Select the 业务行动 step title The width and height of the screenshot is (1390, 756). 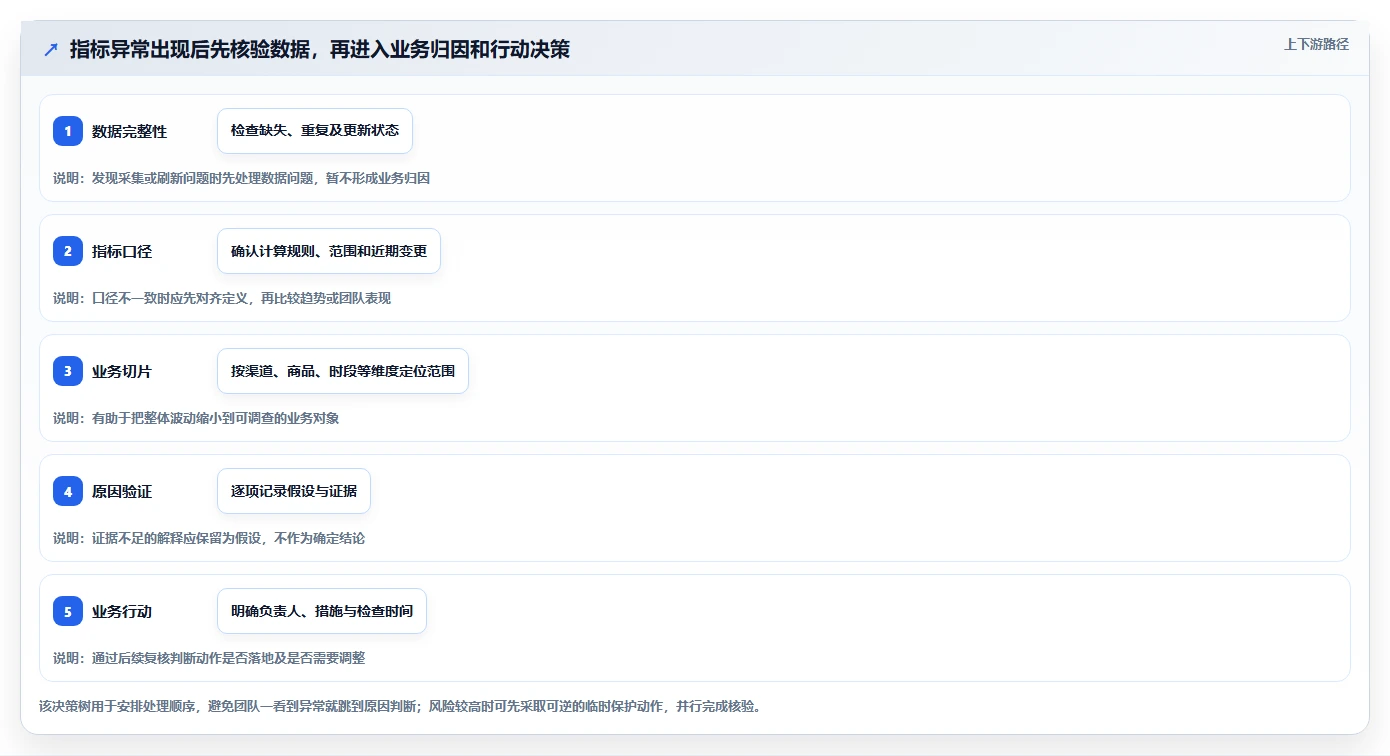(122, 611)
